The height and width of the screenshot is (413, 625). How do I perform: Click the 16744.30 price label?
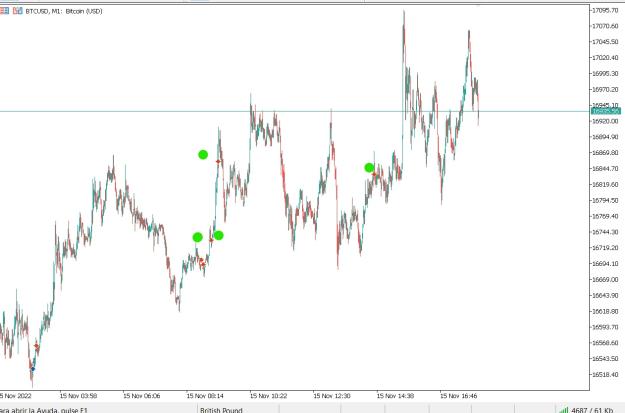(605, 232)
